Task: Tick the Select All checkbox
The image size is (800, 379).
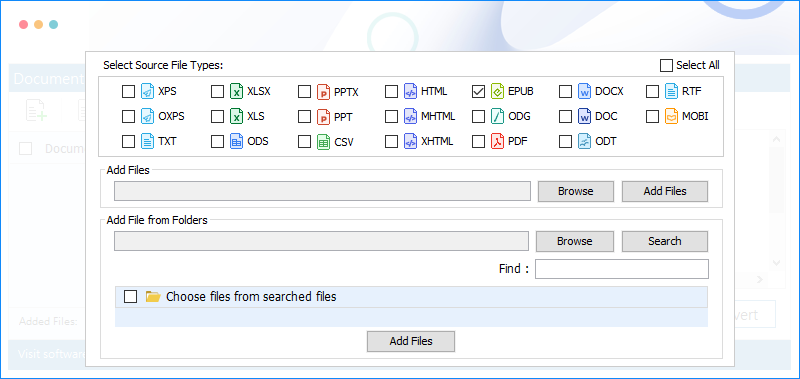Action: pos(666,65)
